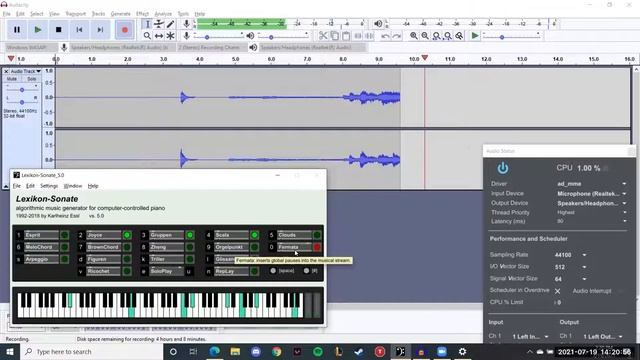Click the Zoom In magnifier icon
Viewport: 640px width, 360px height.
coord(413,36)
